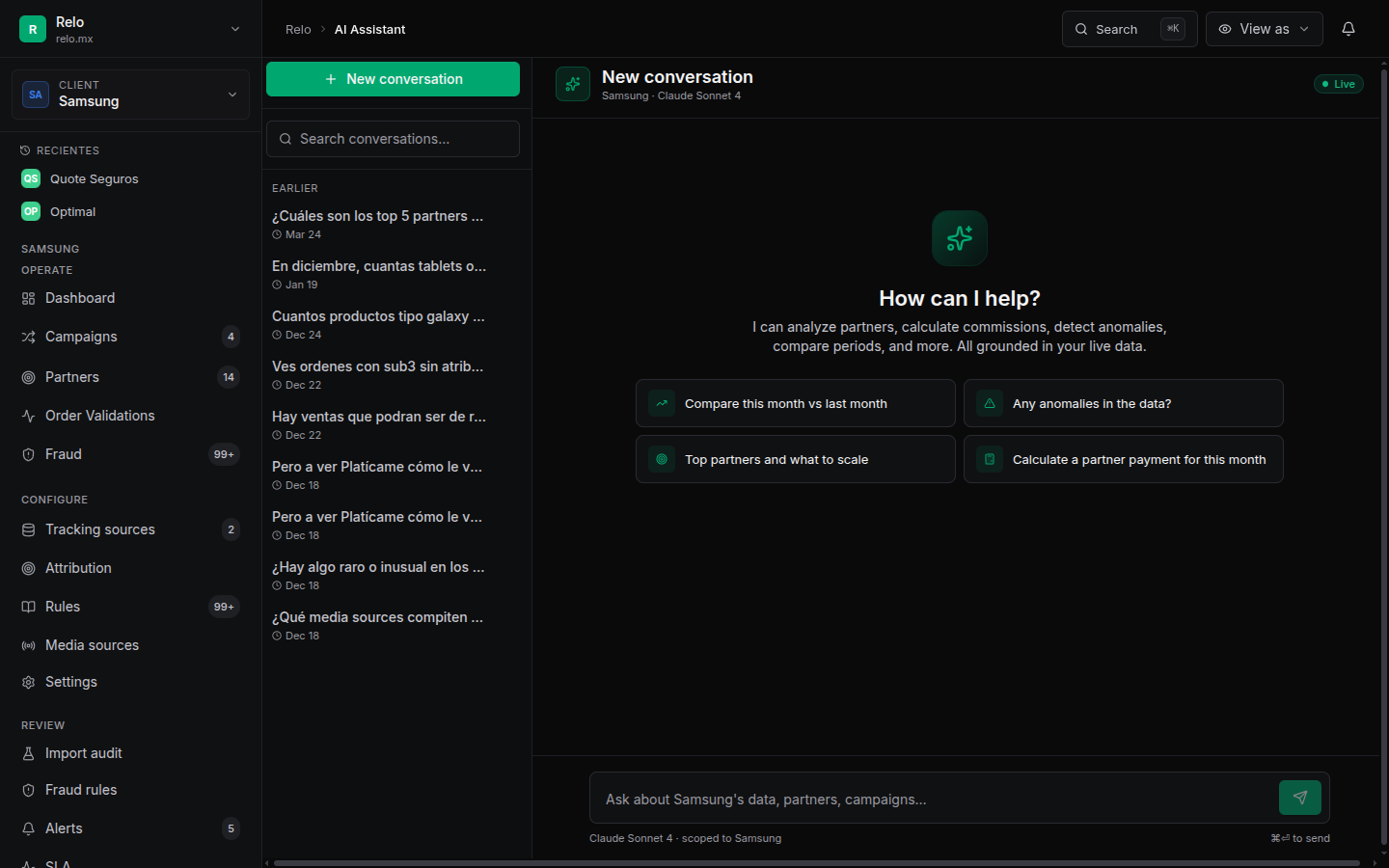Open the View as dropdown
This screenshot has width=1389, height=868.
pyautogui.click(x=1264, y=29)
